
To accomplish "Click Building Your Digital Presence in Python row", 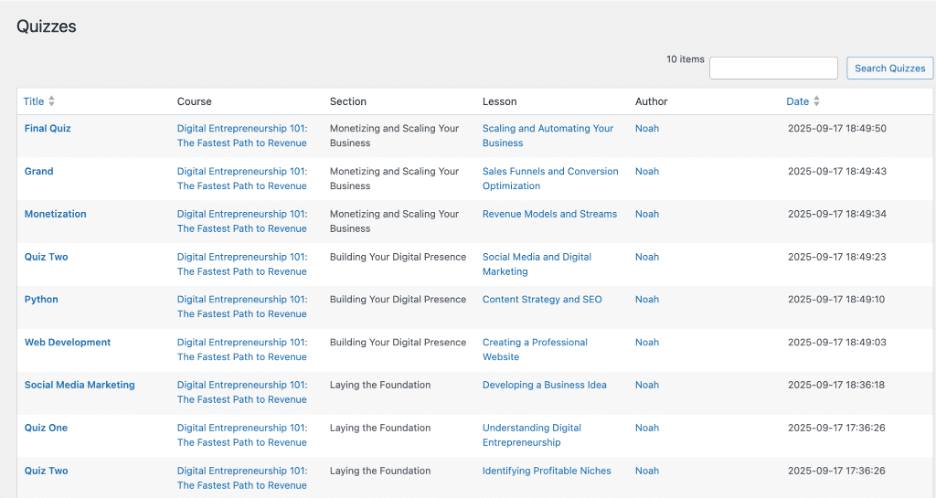I will click(398, 299).
